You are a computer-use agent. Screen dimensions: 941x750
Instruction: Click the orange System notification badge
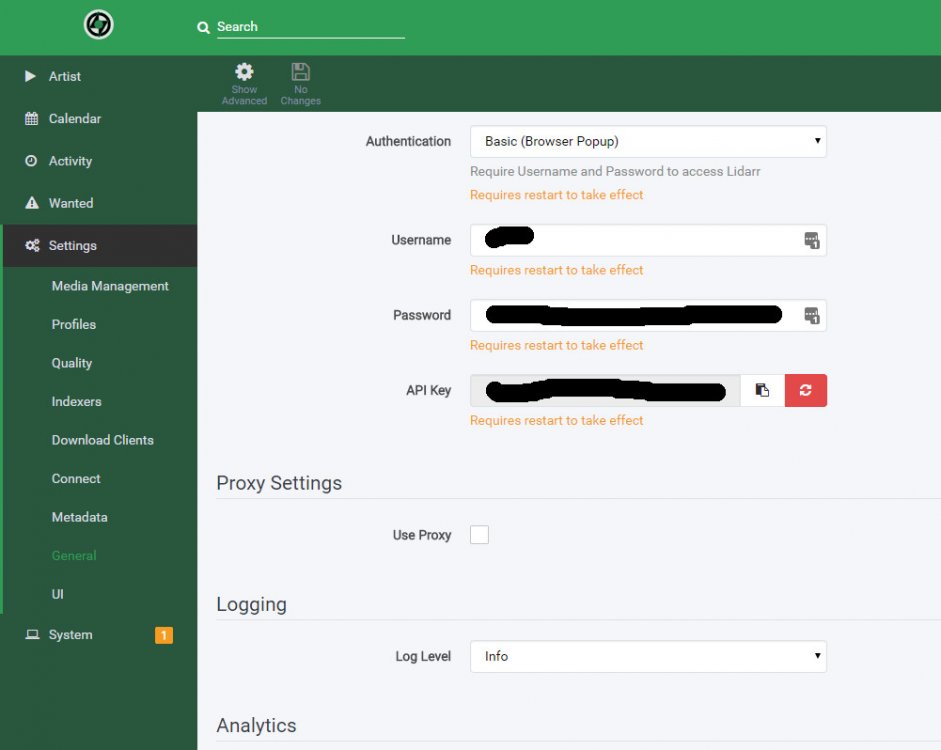click(x=164, y=635)
